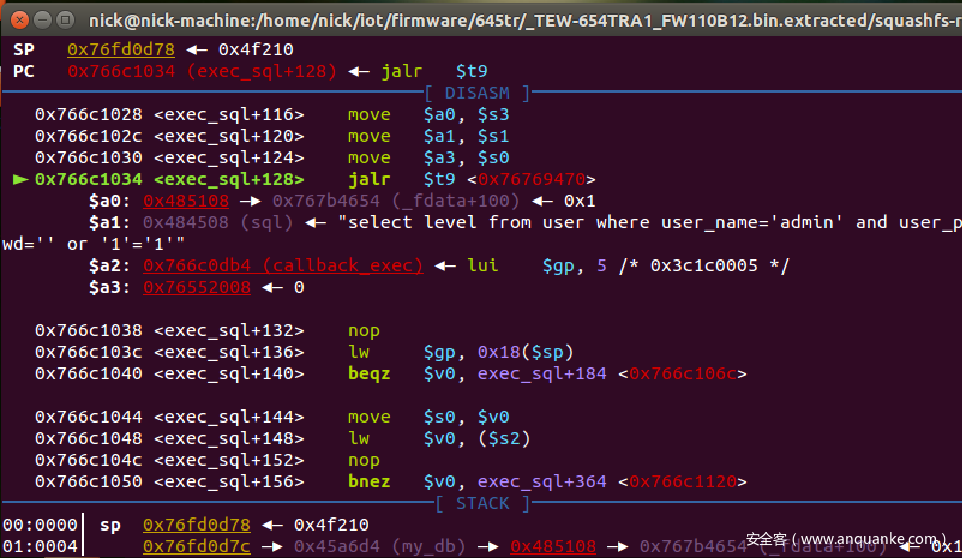Click $a0 pointer value 0x485108
Screen dimensions: 962x558
[186, 201]
